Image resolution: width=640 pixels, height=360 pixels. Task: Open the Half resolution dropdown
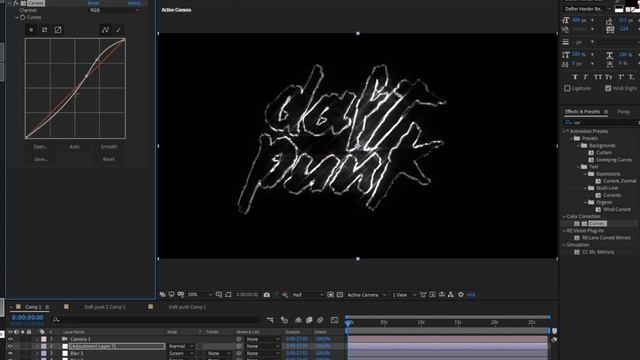pos(308,295)
